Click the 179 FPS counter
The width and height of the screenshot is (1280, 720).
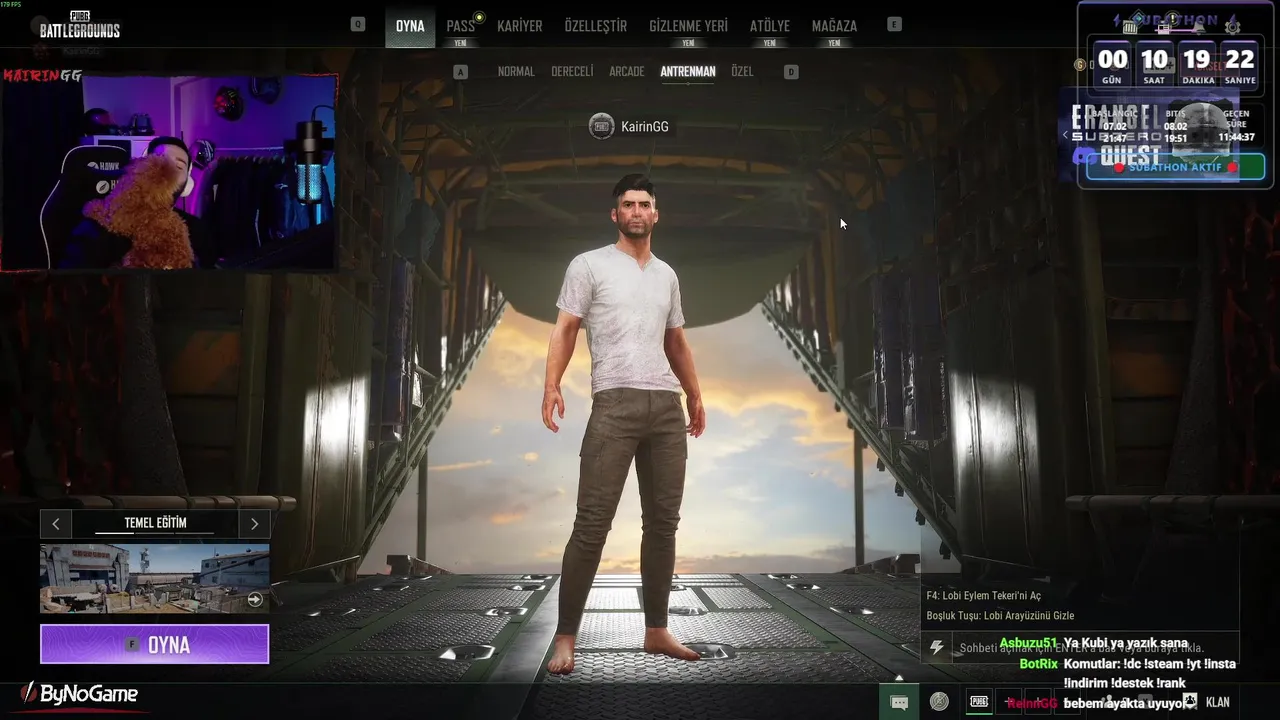click(x=11, y=5)
